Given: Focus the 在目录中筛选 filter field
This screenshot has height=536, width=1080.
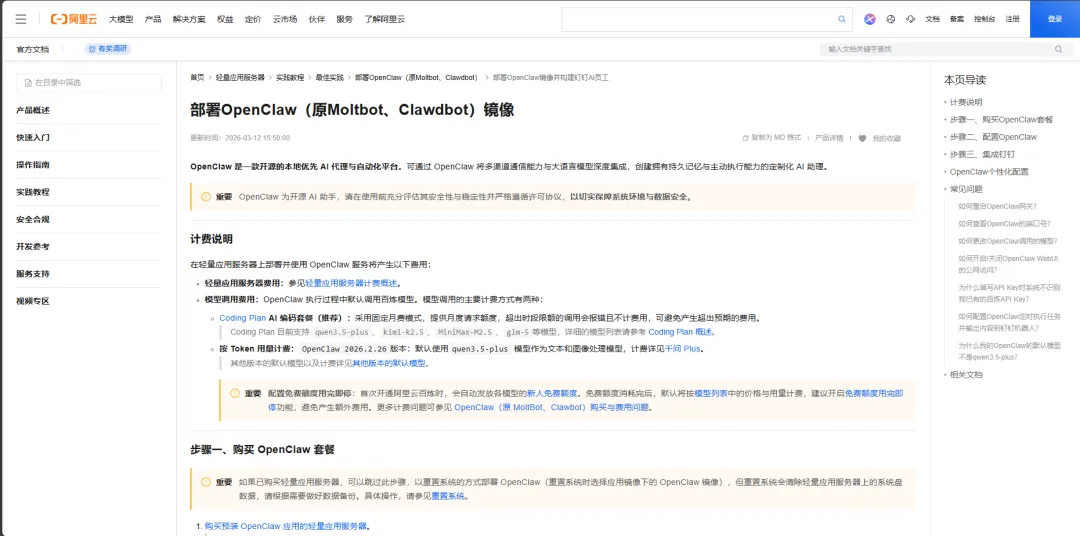Looking at the screenshot, I should [x=89, y=83].
